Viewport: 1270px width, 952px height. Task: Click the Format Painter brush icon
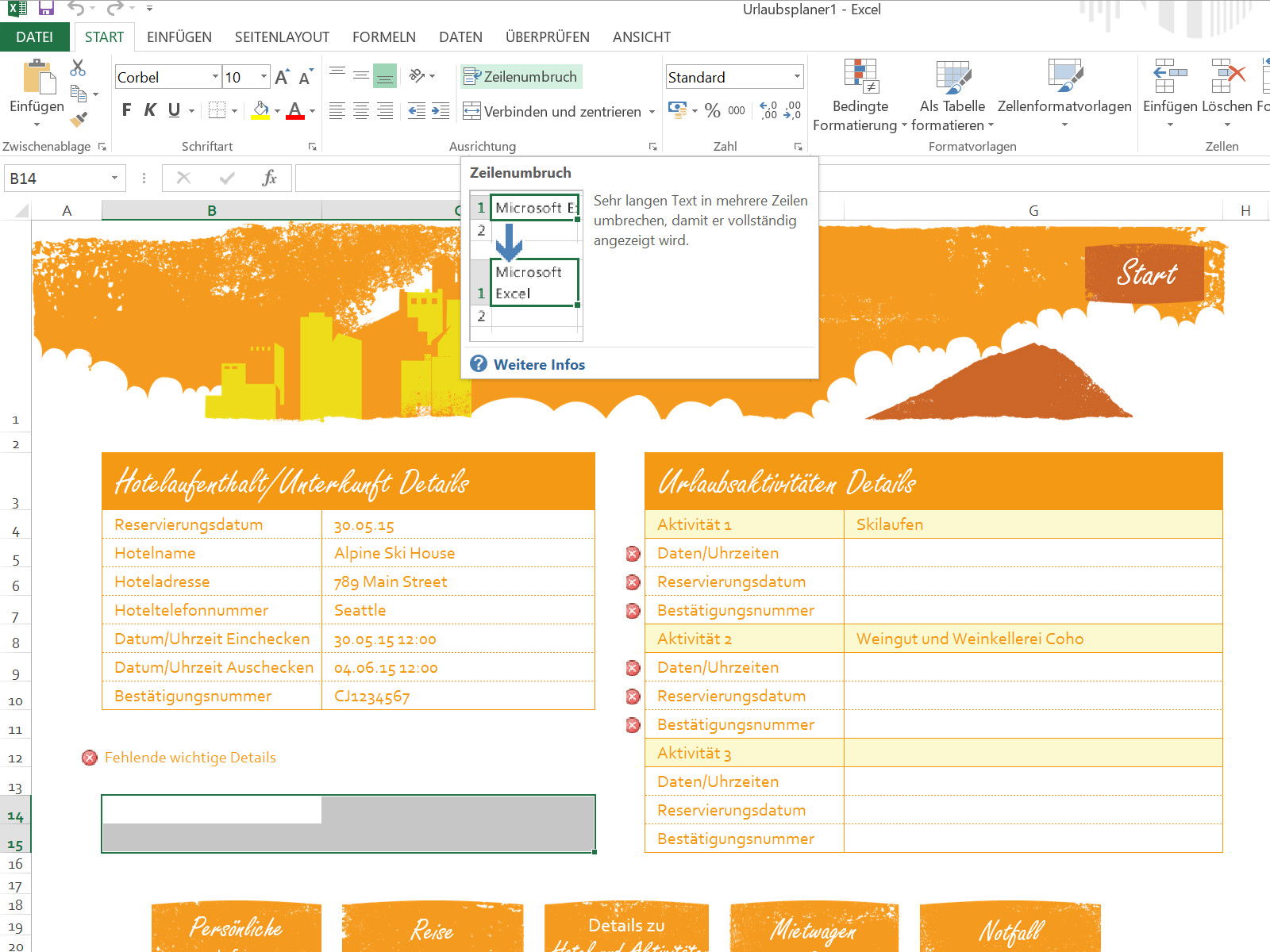pos(78,119)
